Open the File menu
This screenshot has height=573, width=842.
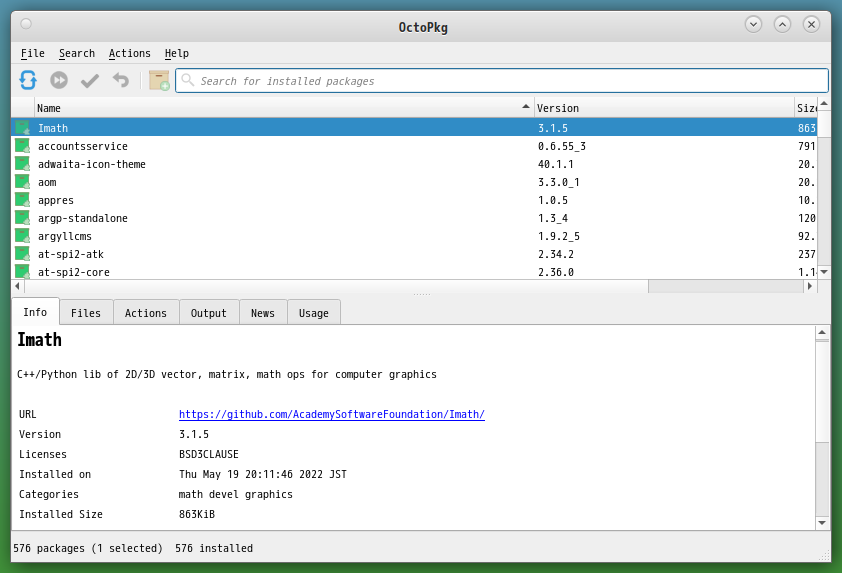(x=33, y=53)
